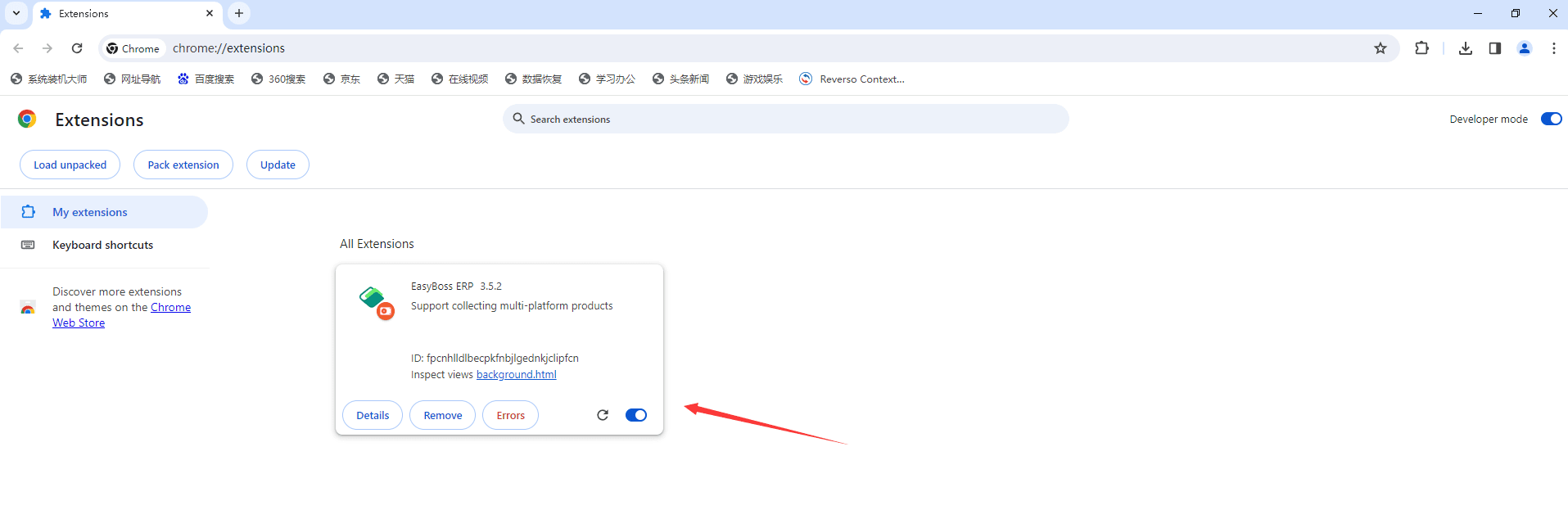Image resolution: width=1568 pixels, height=510 pixels.
Task: Open the 系统装机大师 bookmark
Action: (48, 79)
